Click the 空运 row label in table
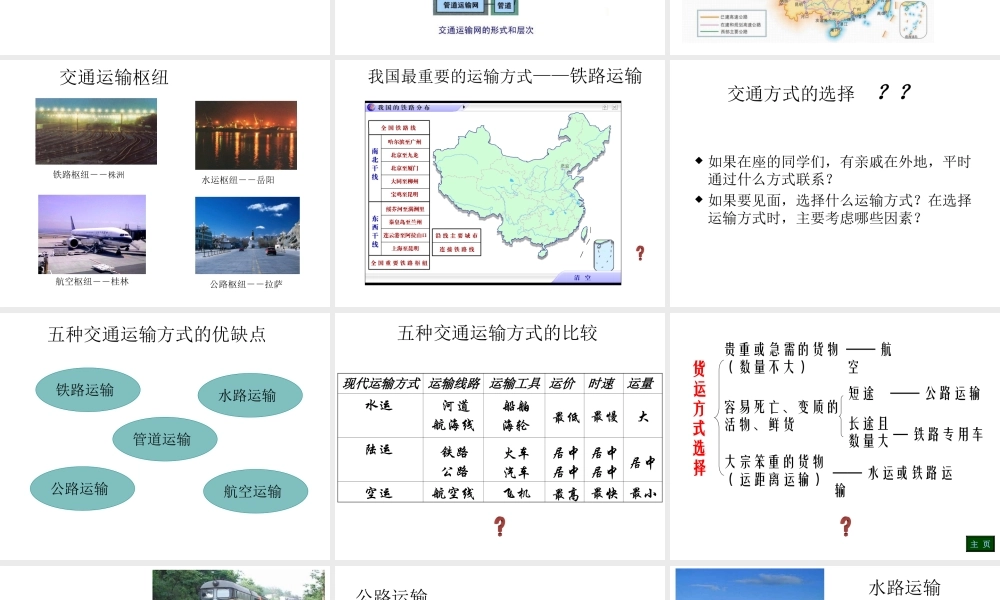The image size is (1000, 600). 379,493
